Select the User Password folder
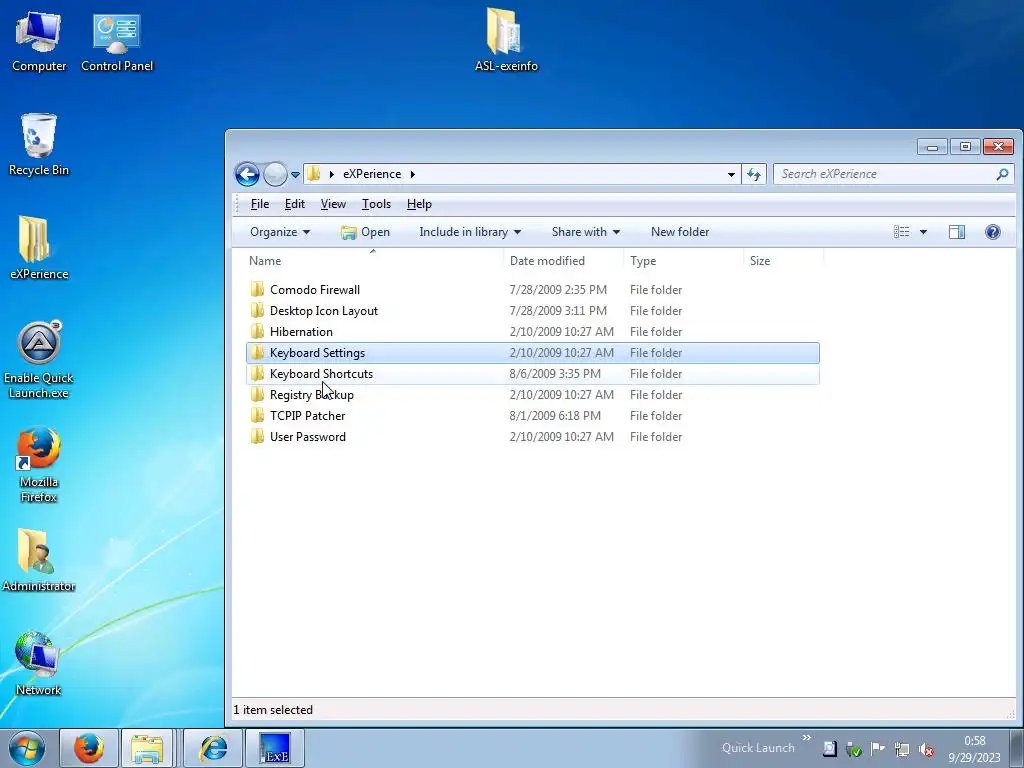This screenshot has height=768, width=1024. tap(533, 436)
